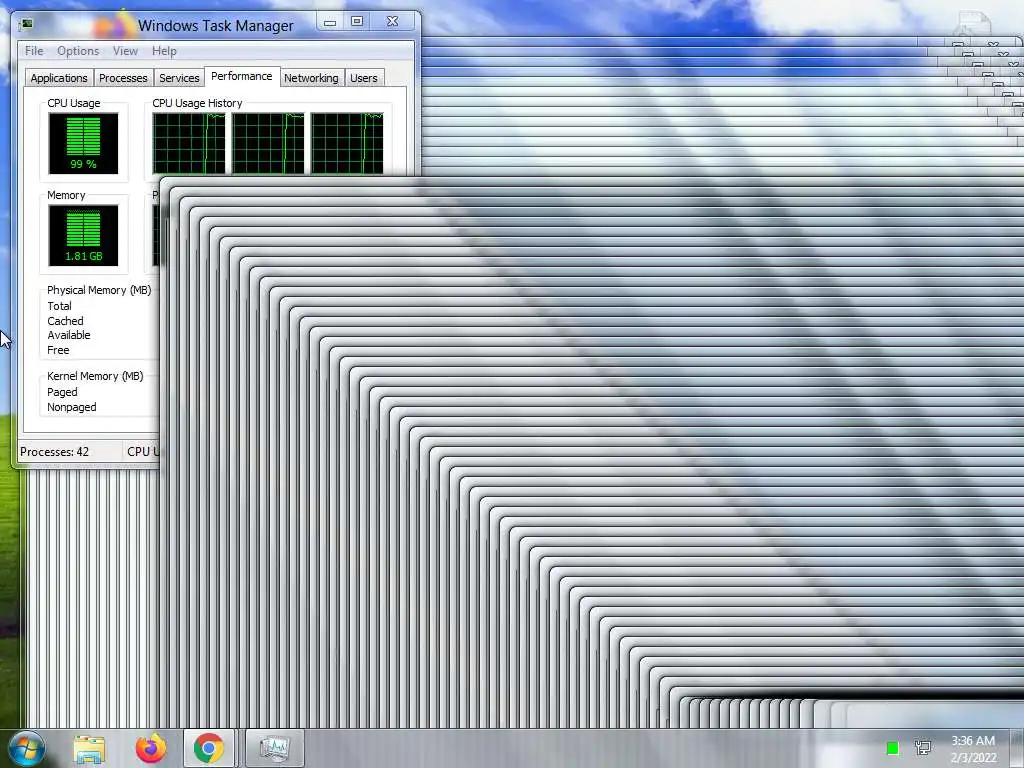Launch Windows Explorer from the taskbar
This screenshot has height=768, width=1024.
89,748
